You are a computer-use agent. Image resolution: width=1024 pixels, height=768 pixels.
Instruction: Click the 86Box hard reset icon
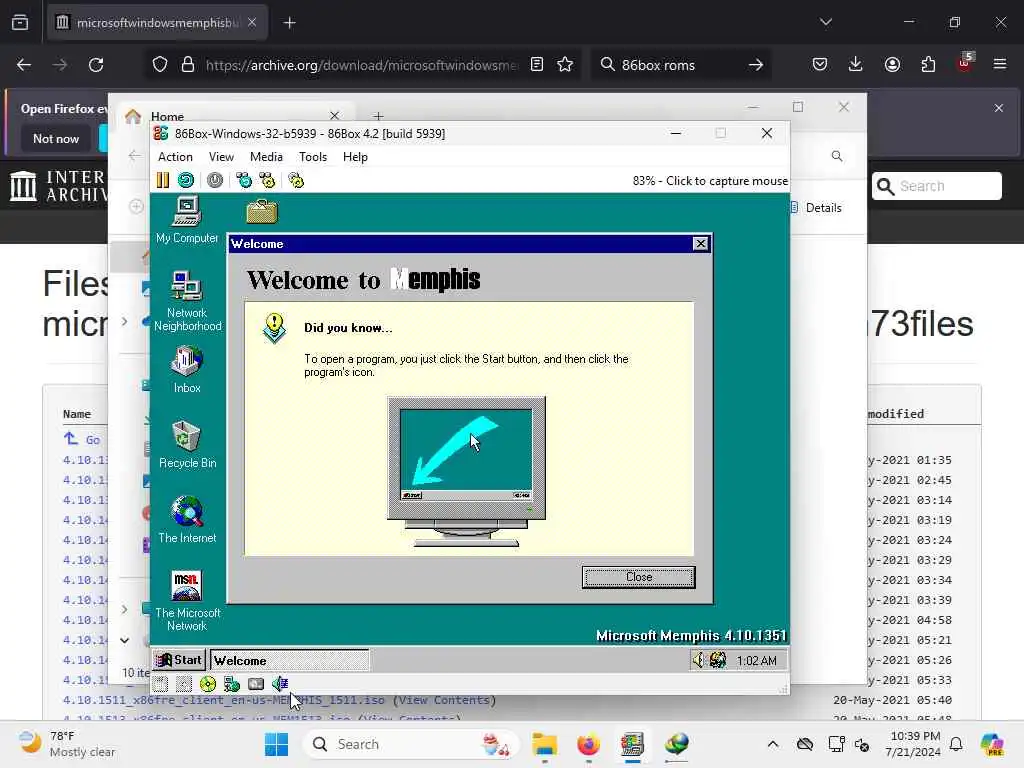(x=186, y=180)
